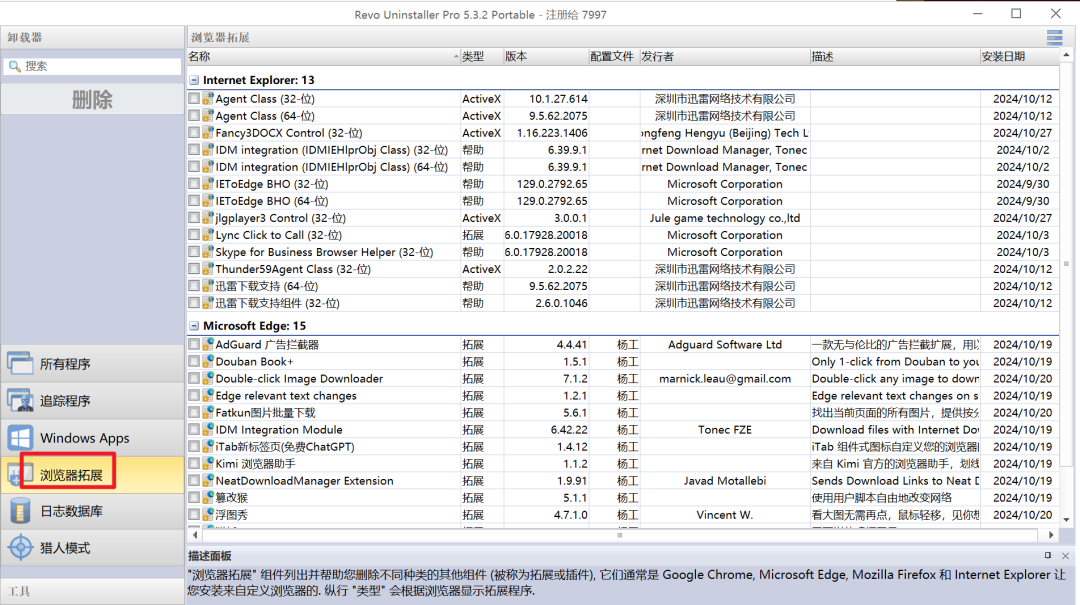Switch to the 日志数据库 tab
This screenshot has width=1080, height=605.
(x=92, y=511)
